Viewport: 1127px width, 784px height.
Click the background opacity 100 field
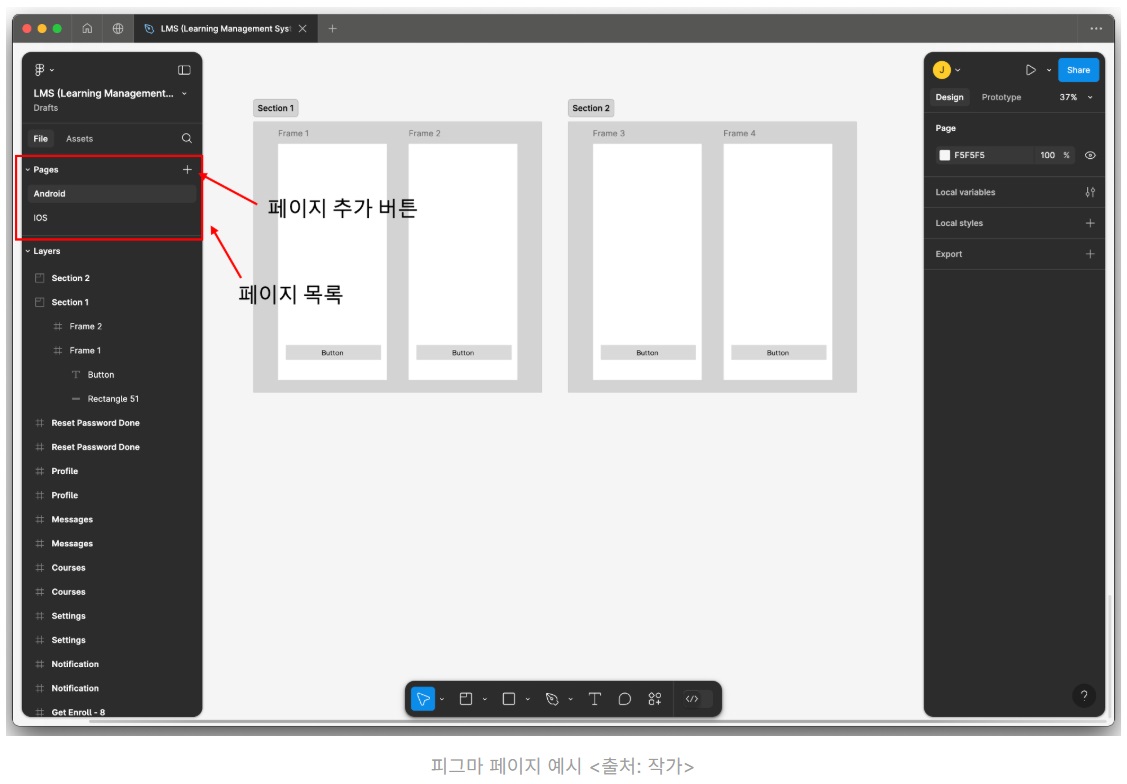tap(1048, 155)
